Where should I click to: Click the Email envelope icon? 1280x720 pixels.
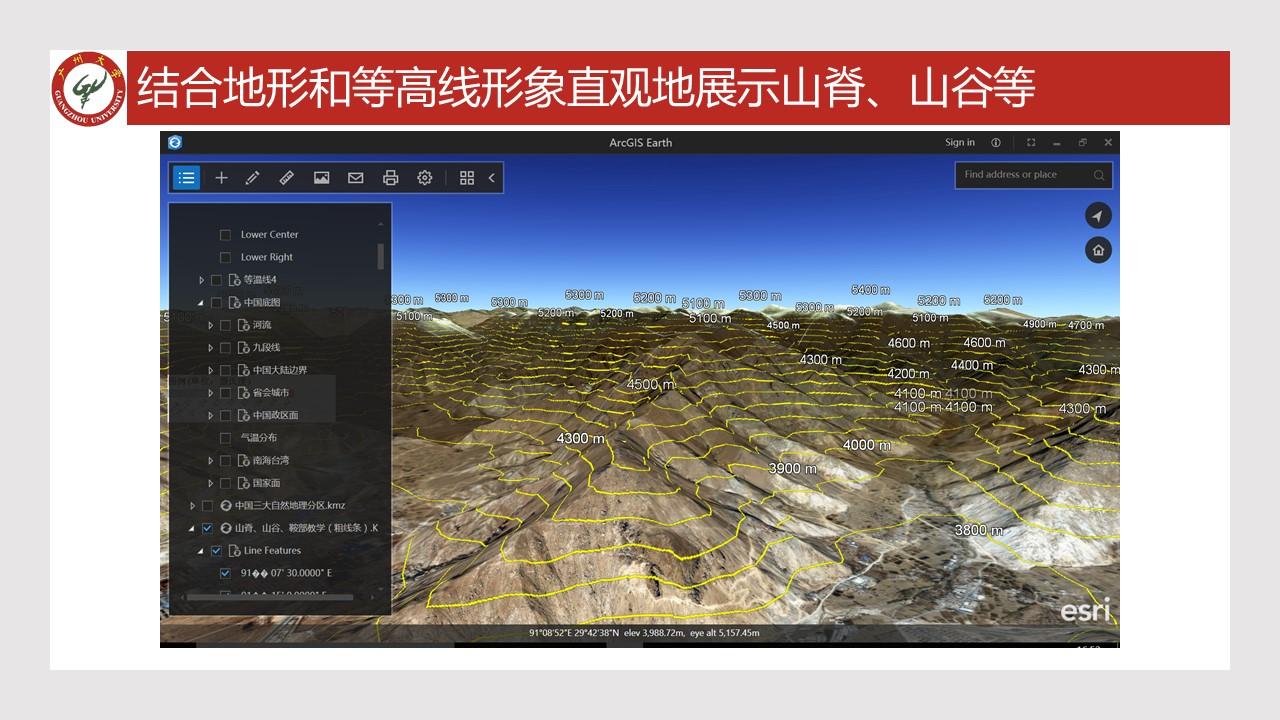pos(355,178)
